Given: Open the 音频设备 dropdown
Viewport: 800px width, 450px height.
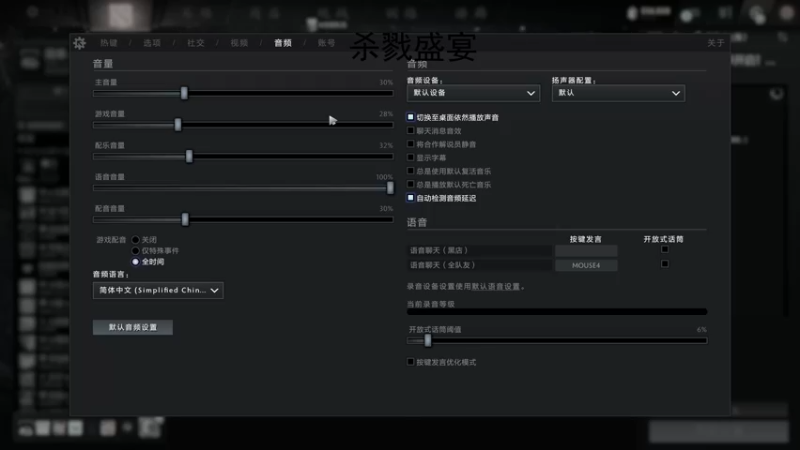Looking at the screenshot, I should pyautogui.click(x=473, y=93).
